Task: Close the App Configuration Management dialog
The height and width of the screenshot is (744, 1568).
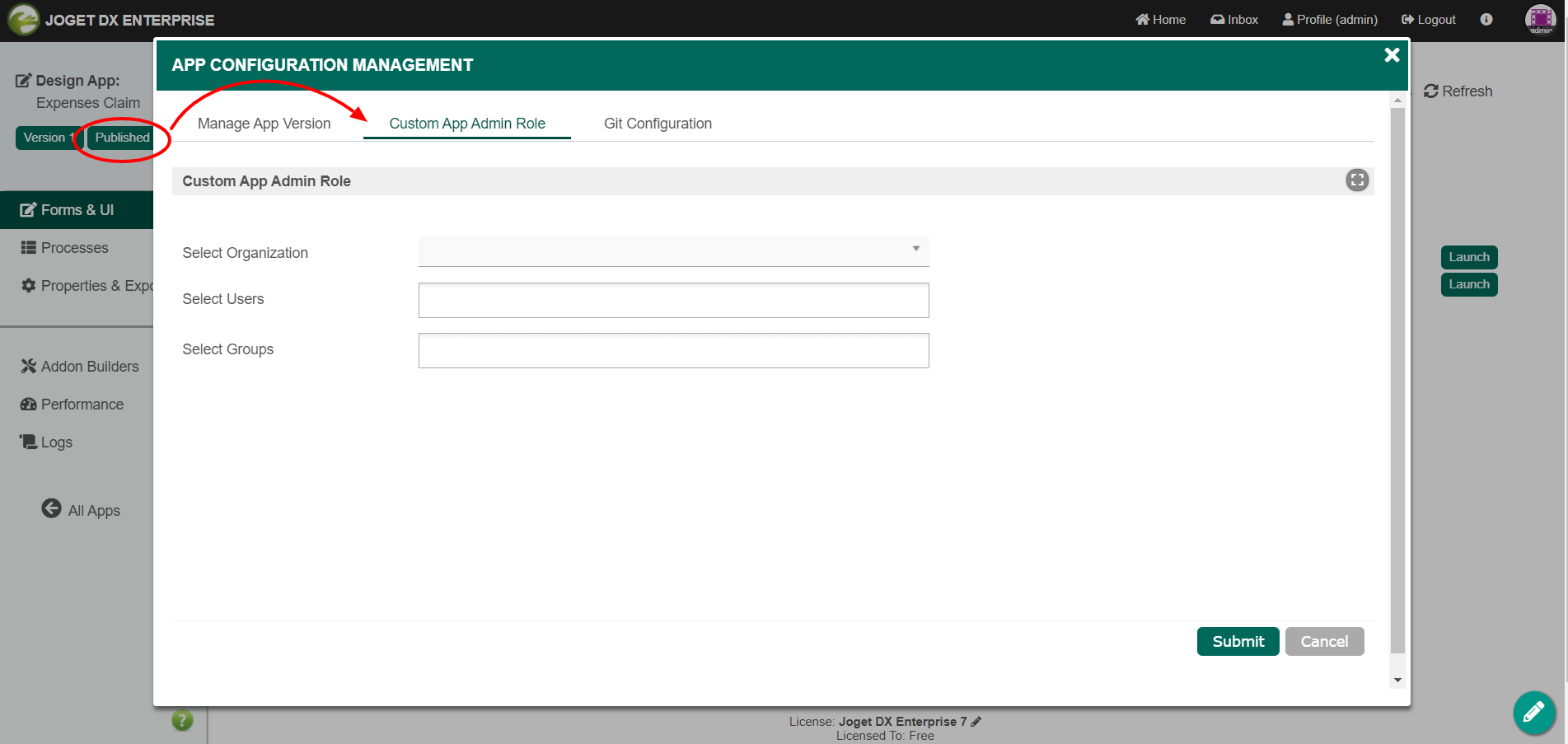Action: pos(1392,55)
